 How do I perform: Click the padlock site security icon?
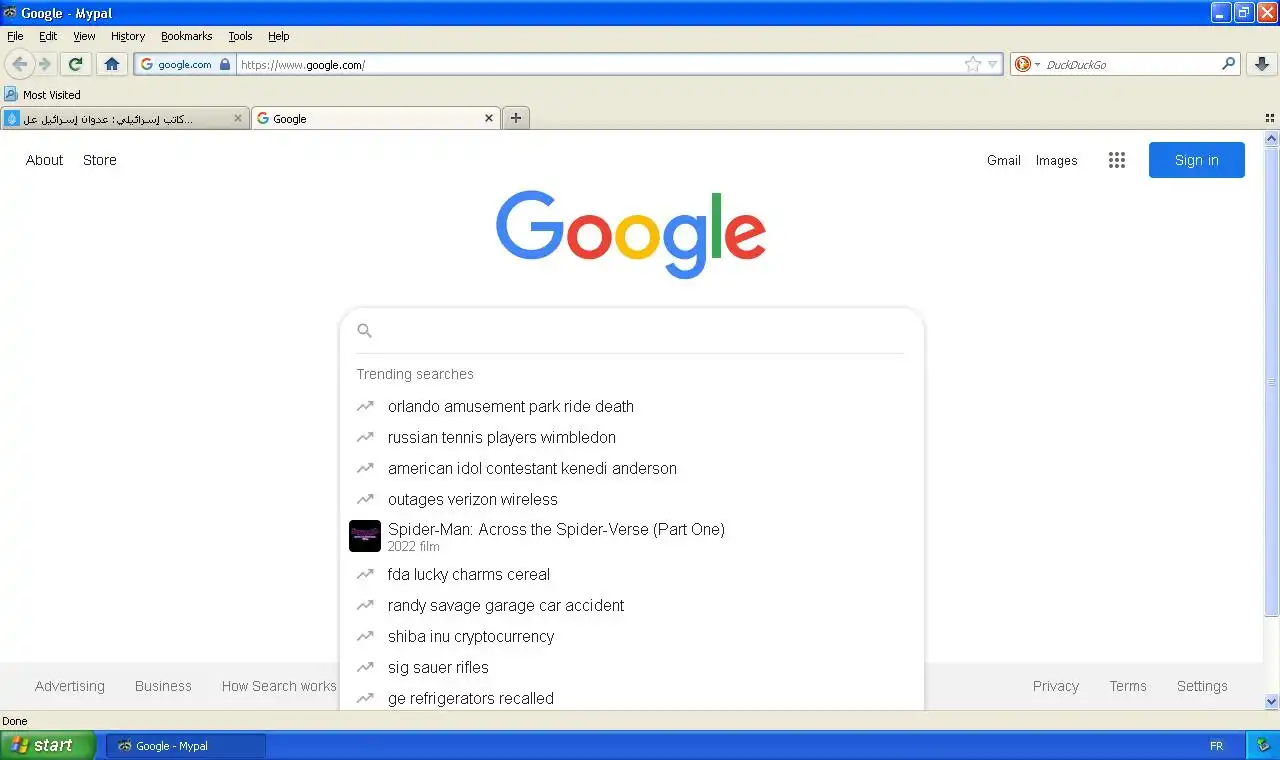click(224, 64)
